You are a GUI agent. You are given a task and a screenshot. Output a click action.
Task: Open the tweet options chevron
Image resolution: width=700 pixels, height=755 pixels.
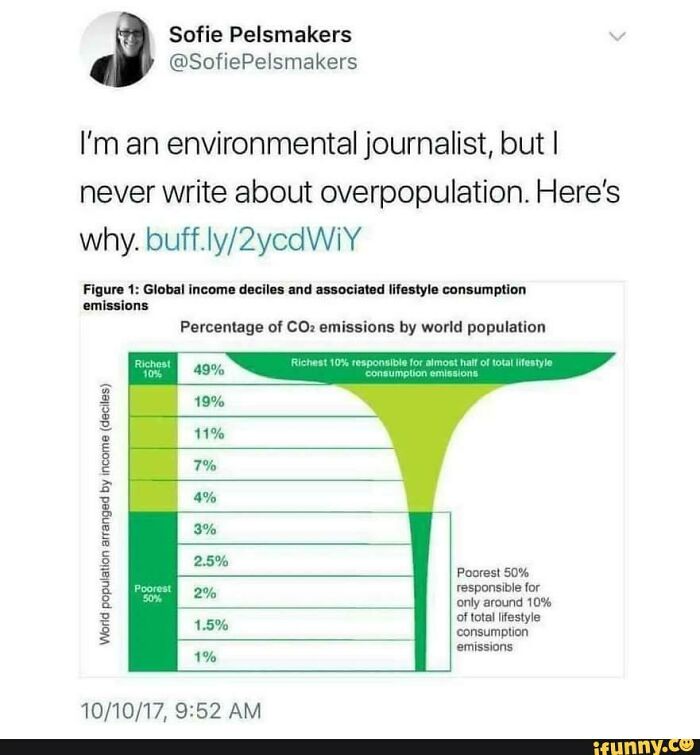pos(617,37)
